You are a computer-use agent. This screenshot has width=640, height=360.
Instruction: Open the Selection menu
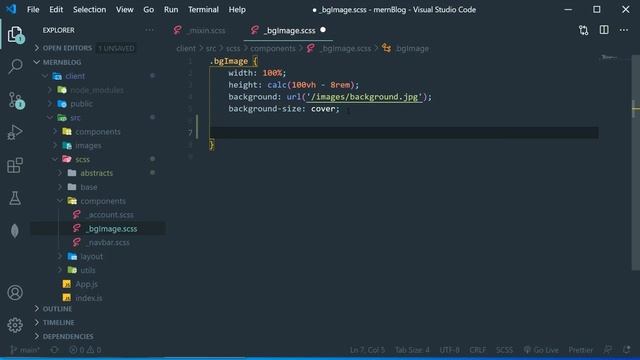89,9
